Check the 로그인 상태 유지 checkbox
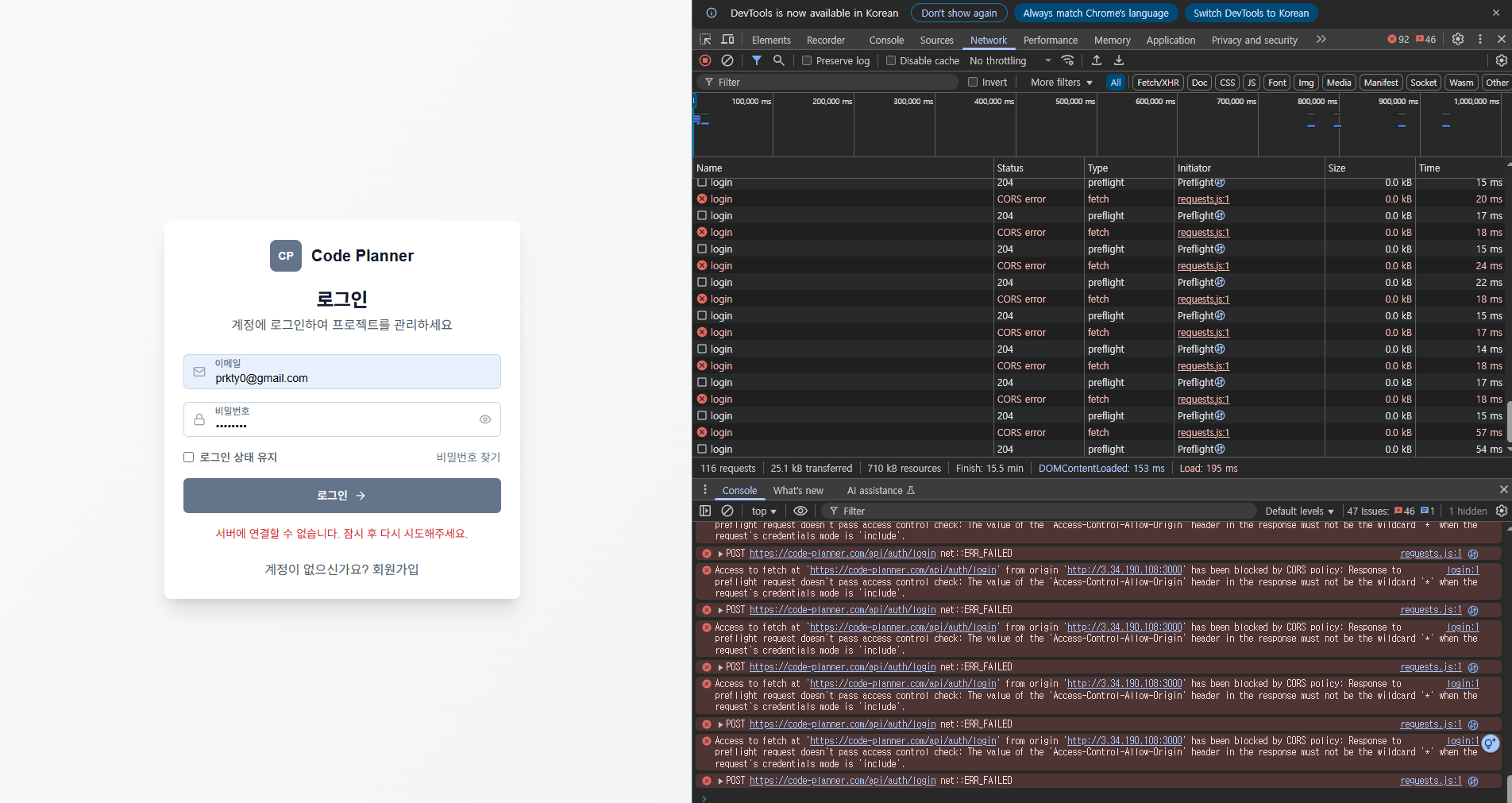Image resolution: width=1512 pixels, height=803 pixels. click(x=189, y=457)
